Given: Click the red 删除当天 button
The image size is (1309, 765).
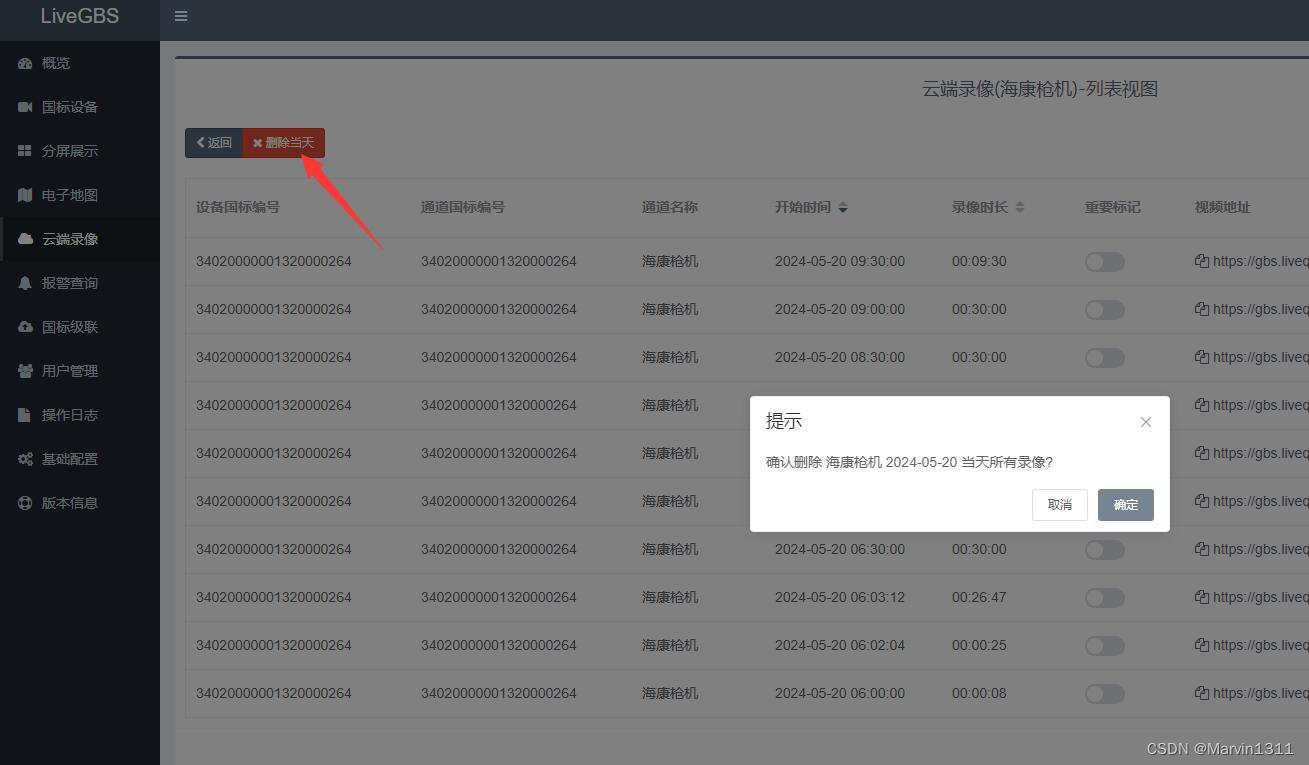Looking at the screenshot, I should [283, 143].
